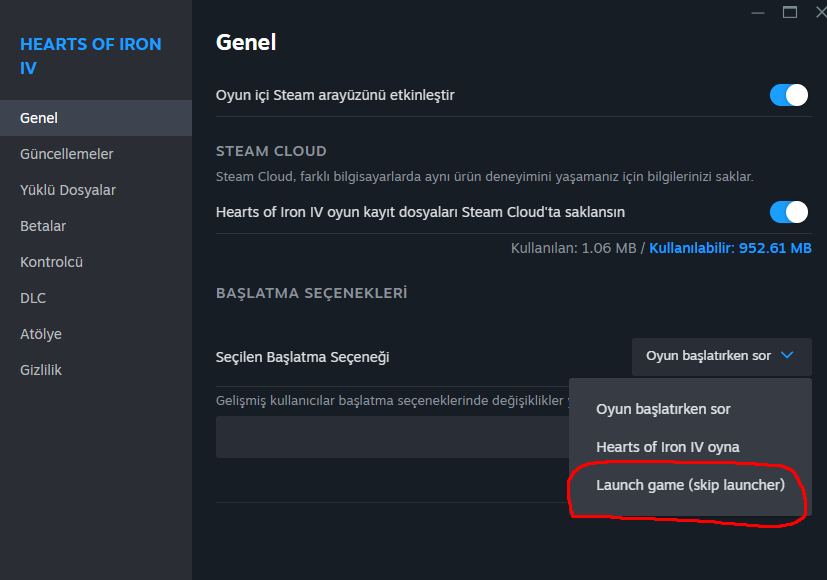
Task: Maximize the properties window
Action: tap(790, 12)
